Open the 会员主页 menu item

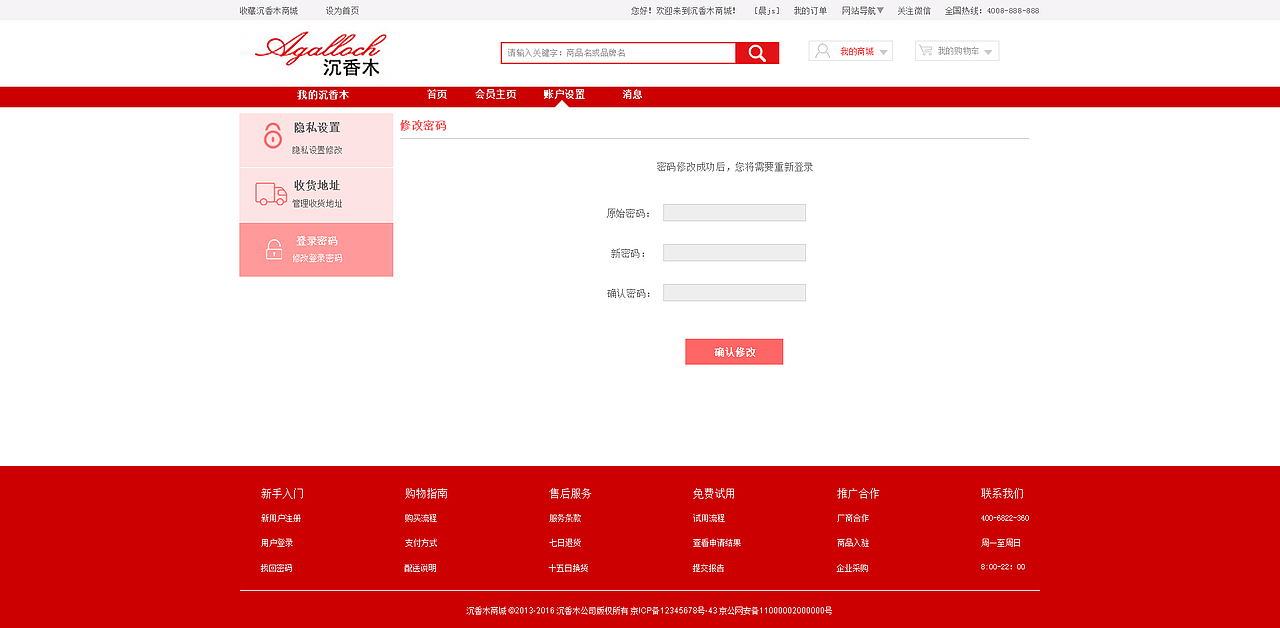pyautogui.click(x=496, y=95)
